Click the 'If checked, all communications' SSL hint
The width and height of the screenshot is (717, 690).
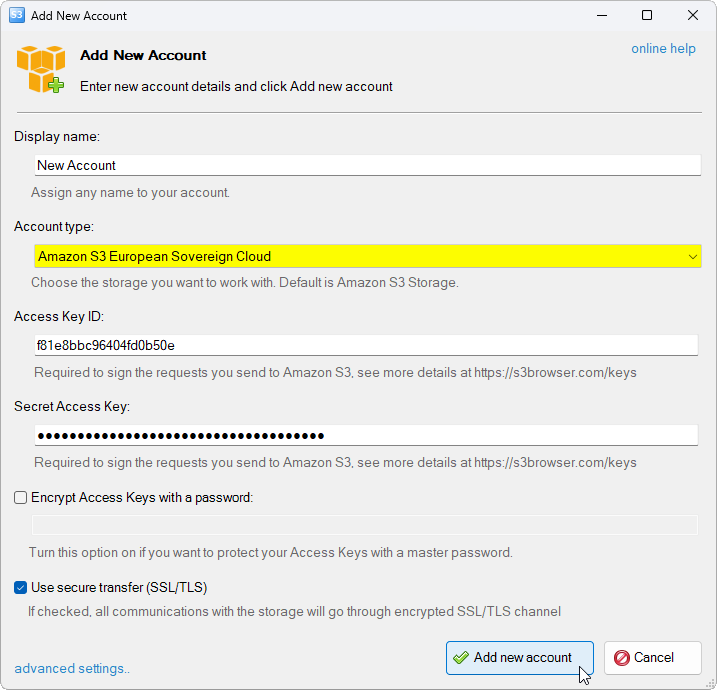(x=294, y=611)
